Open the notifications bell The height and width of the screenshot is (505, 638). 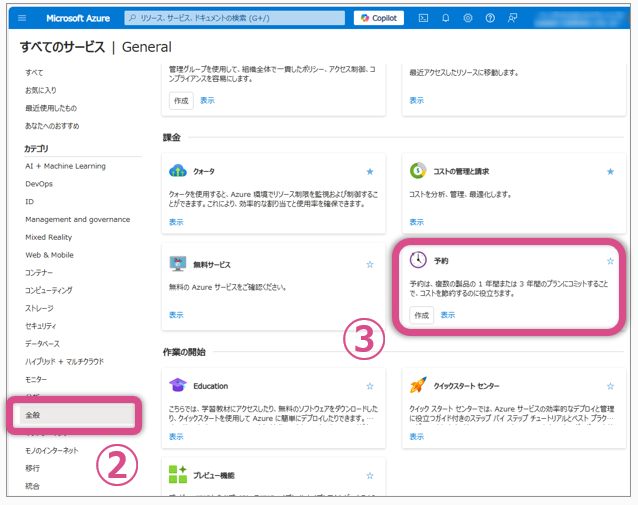[446, 18]
